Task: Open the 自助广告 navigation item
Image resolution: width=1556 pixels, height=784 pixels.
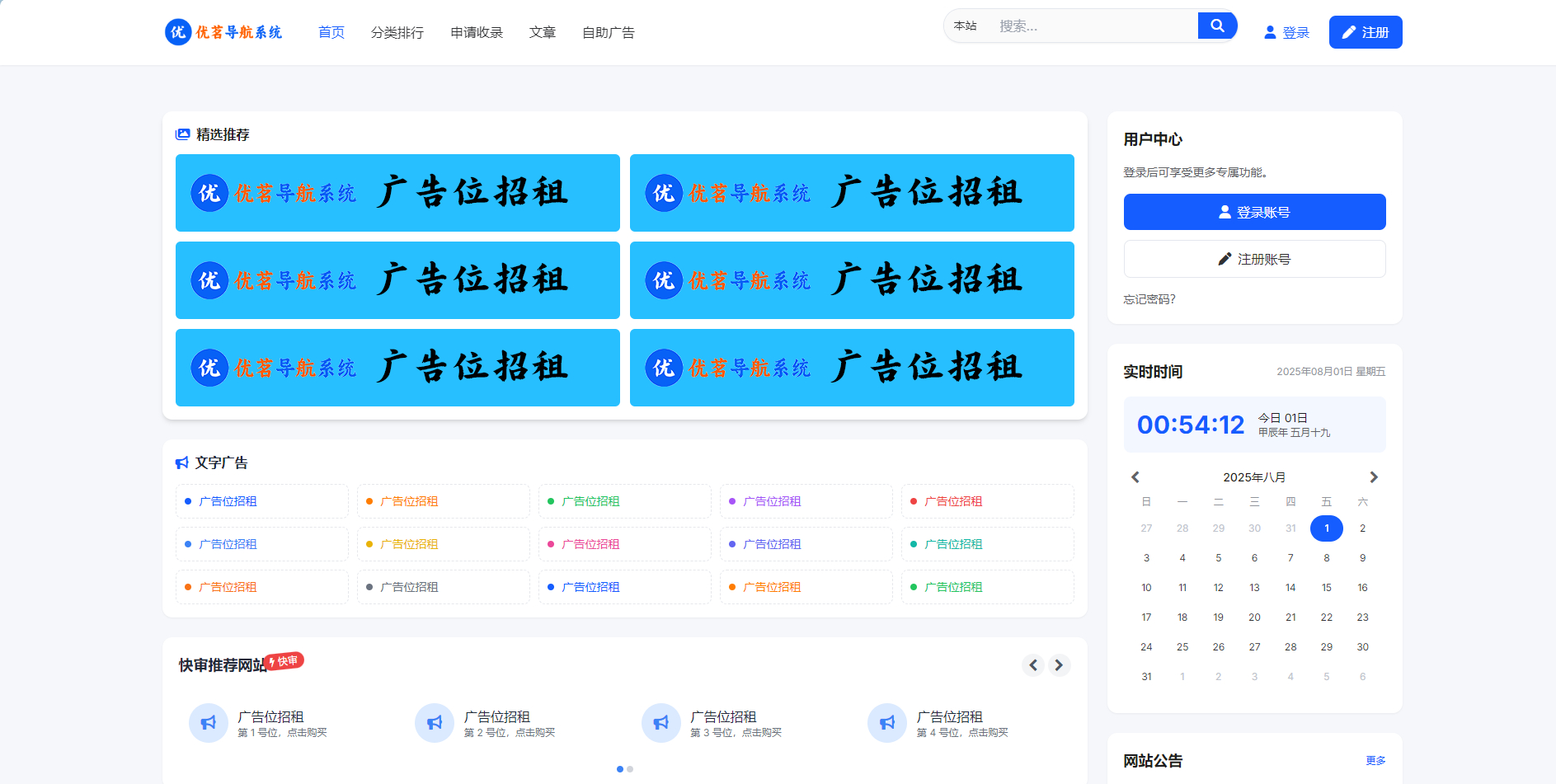Action: click(x=608, y=33)
